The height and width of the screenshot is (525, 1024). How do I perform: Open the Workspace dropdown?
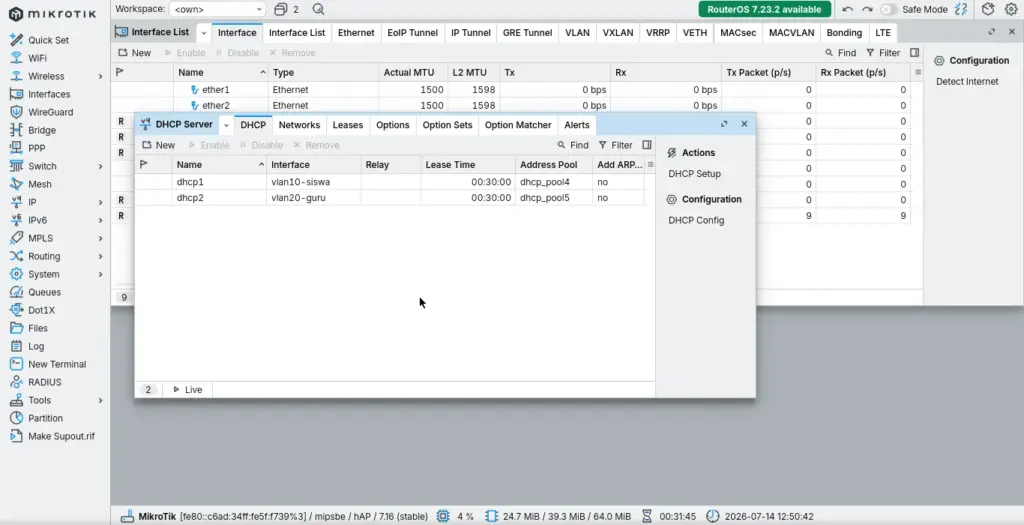tap(217, 9)
